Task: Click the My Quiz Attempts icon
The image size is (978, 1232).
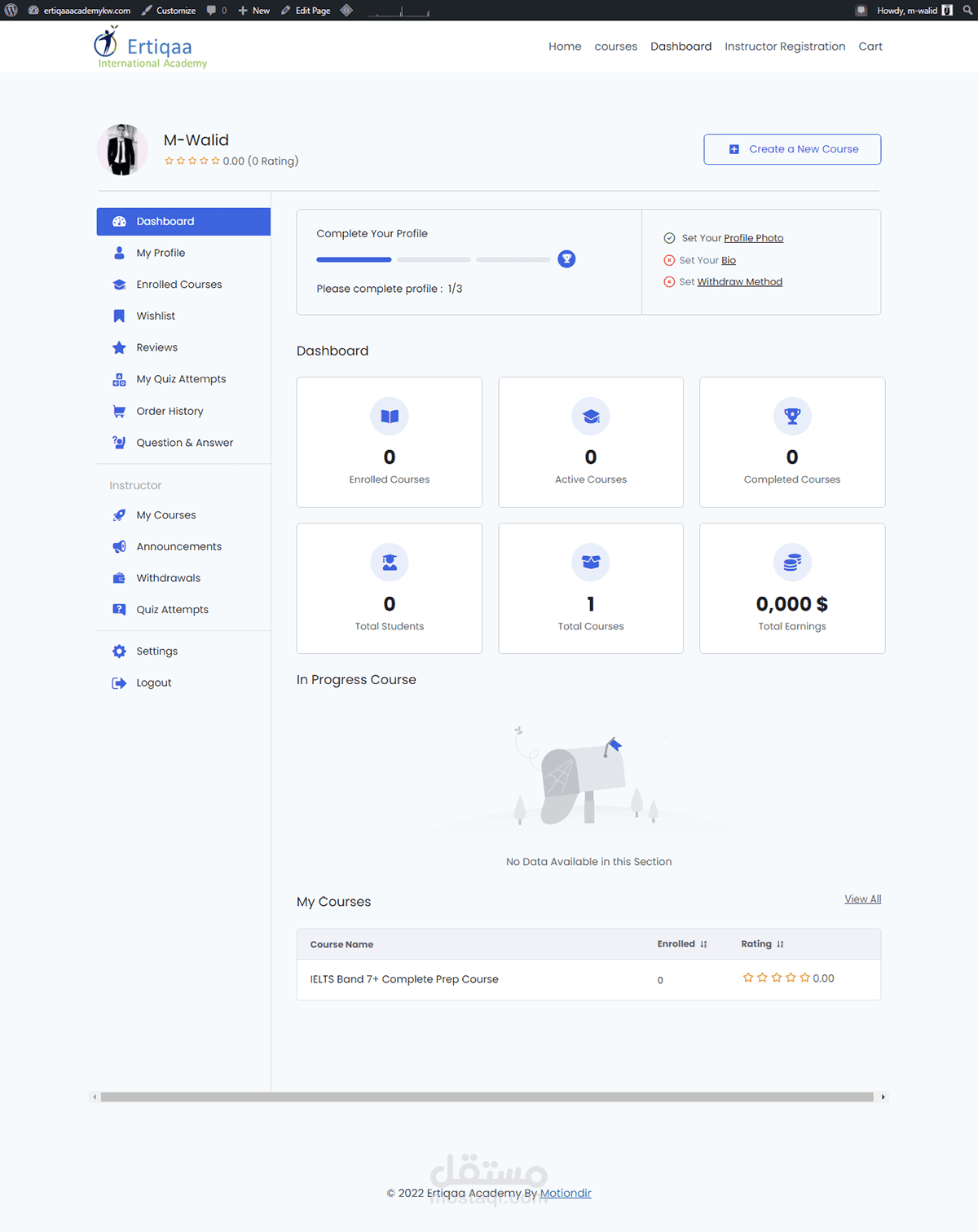Action: 119,379
